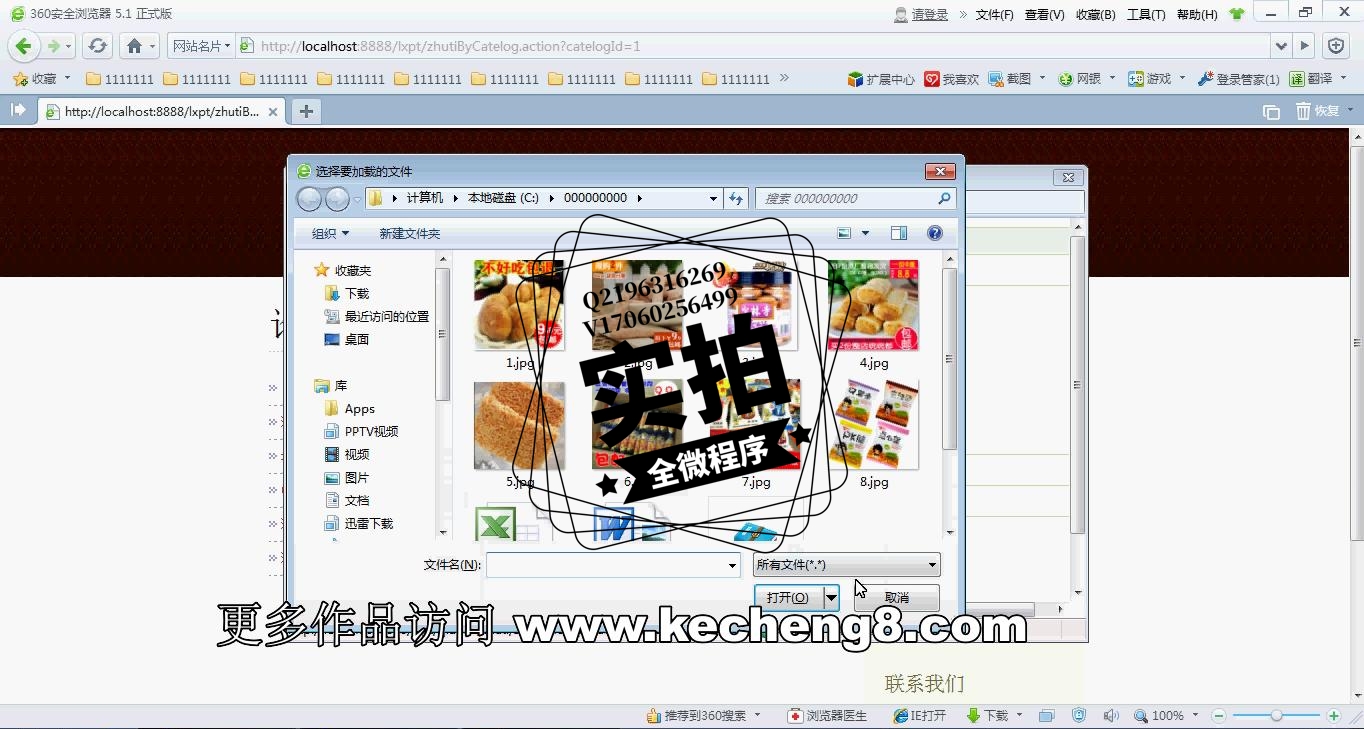Click the browser forward arrow button
This screenshot has width=1364, height=729.
click(x=54, y=46)
